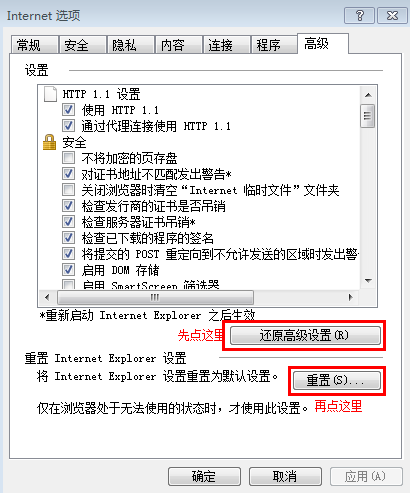This screenshot has height=493, width=410.
Task: Click the horizontal scroll left arrow
Action: pyautogui.click(x=47, y=297)
